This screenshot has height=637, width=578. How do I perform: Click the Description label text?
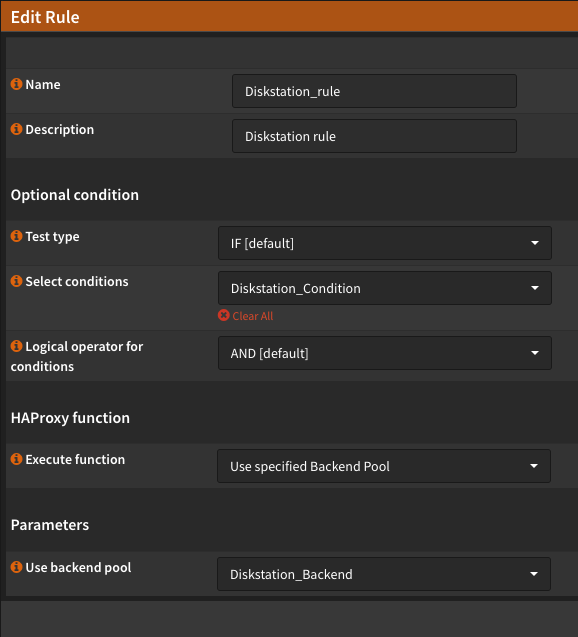point(60,130)
